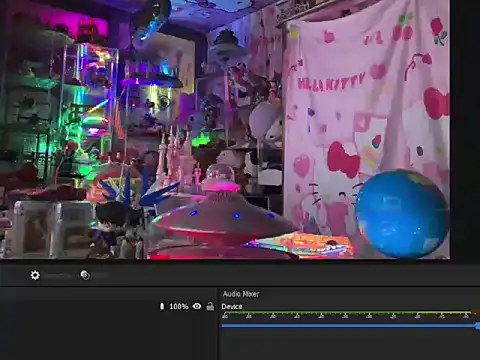Open source Properties via the gear icon

tap(35, 275)
